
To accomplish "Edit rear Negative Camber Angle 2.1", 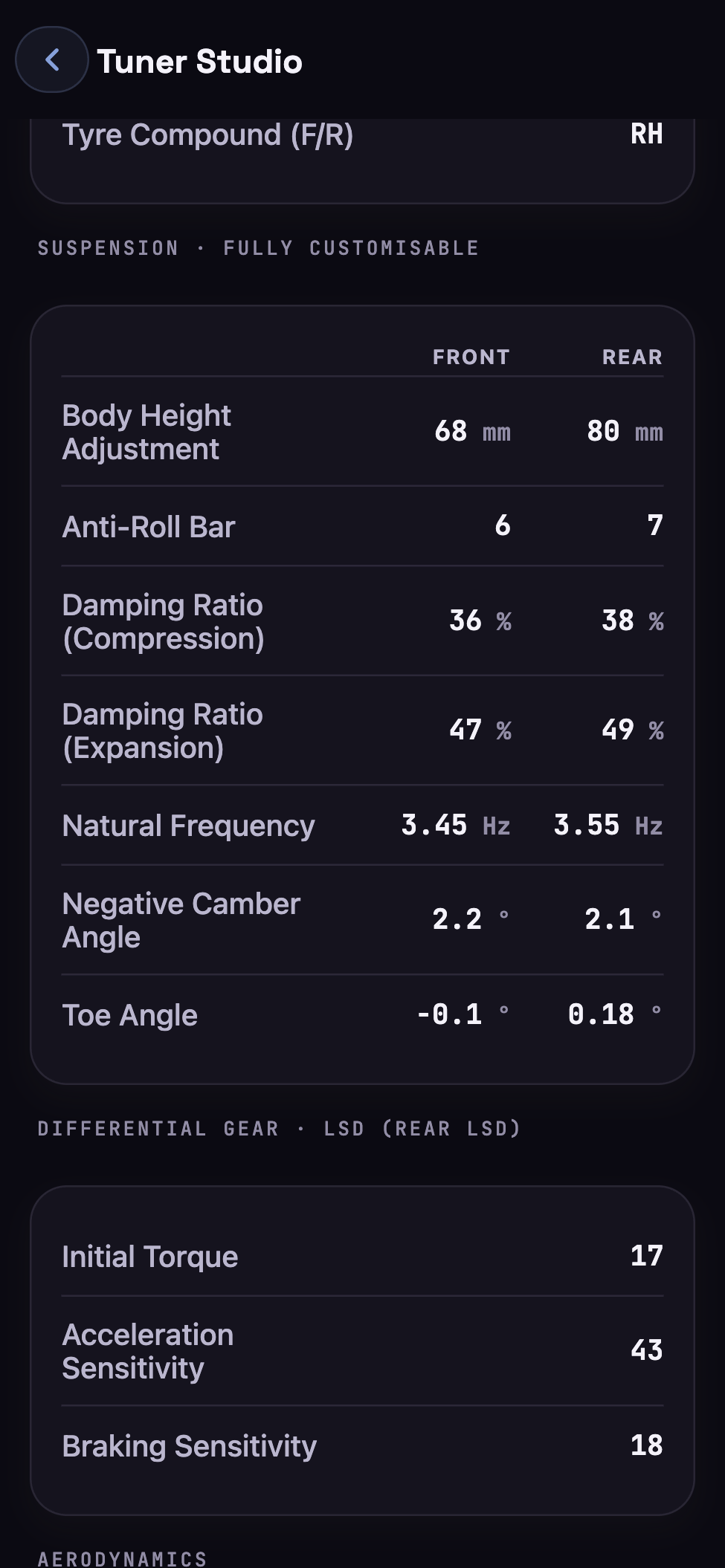I will [624, 920].
